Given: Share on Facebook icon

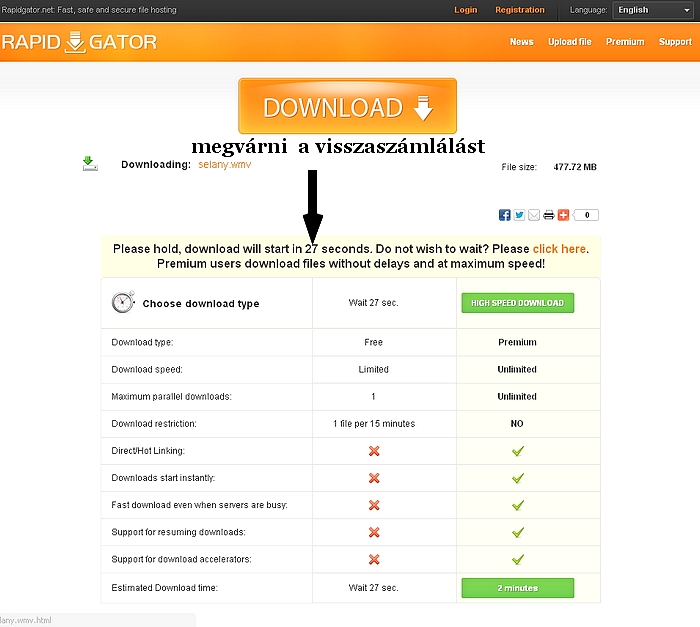Looking at the screenshot, I should pos(505,215).
